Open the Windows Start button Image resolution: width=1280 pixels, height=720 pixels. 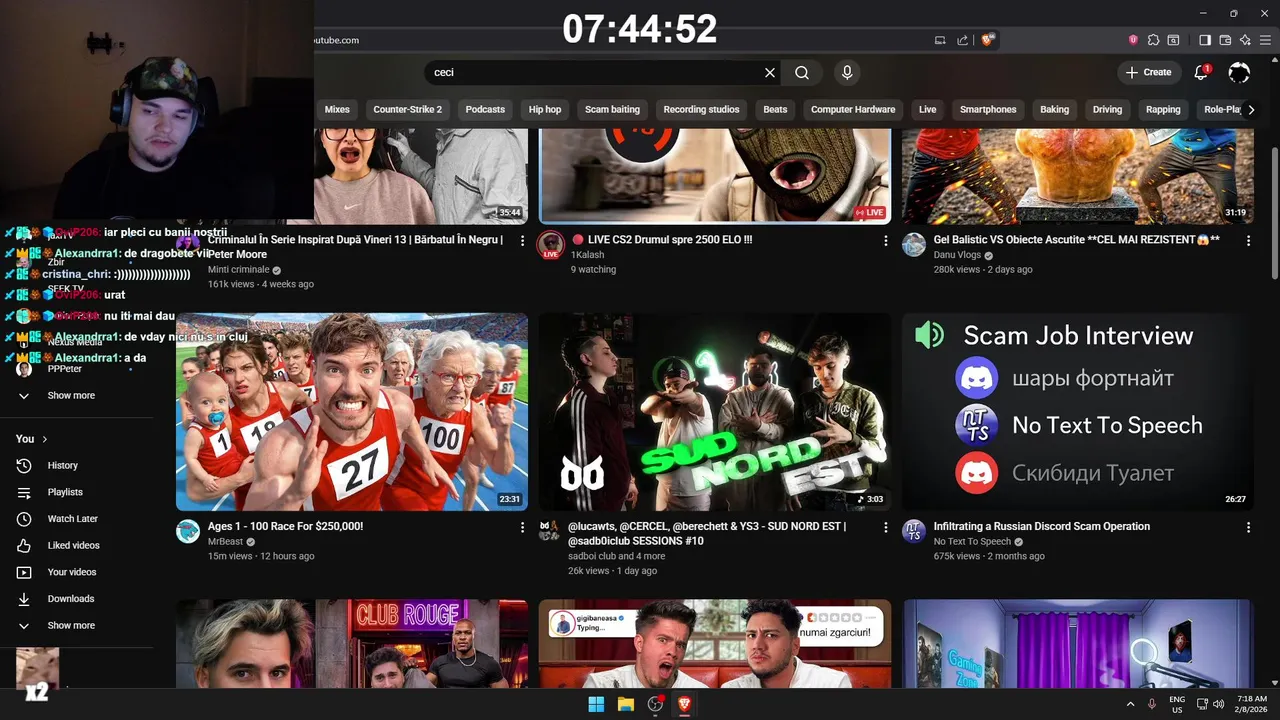point(596,704)
